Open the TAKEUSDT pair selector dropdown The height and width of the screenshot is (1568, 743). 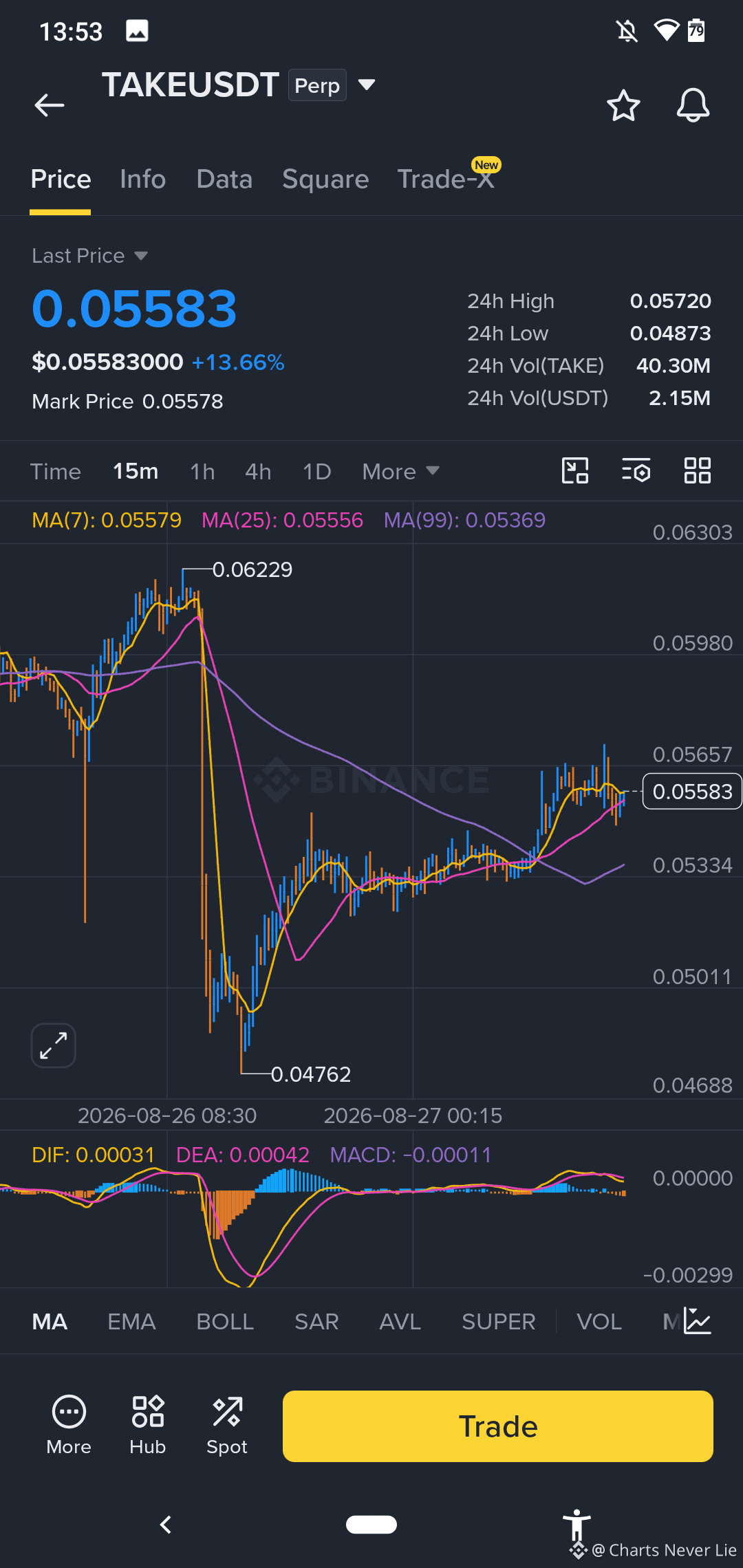367,85
